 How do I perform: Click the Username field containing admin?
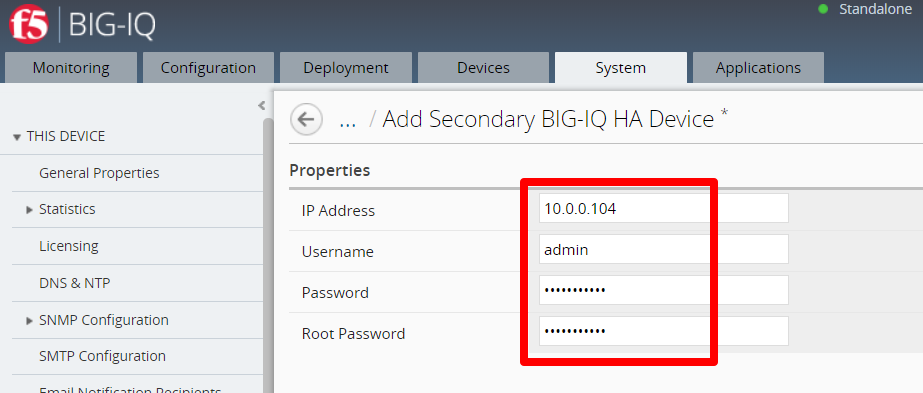[663, 249]
